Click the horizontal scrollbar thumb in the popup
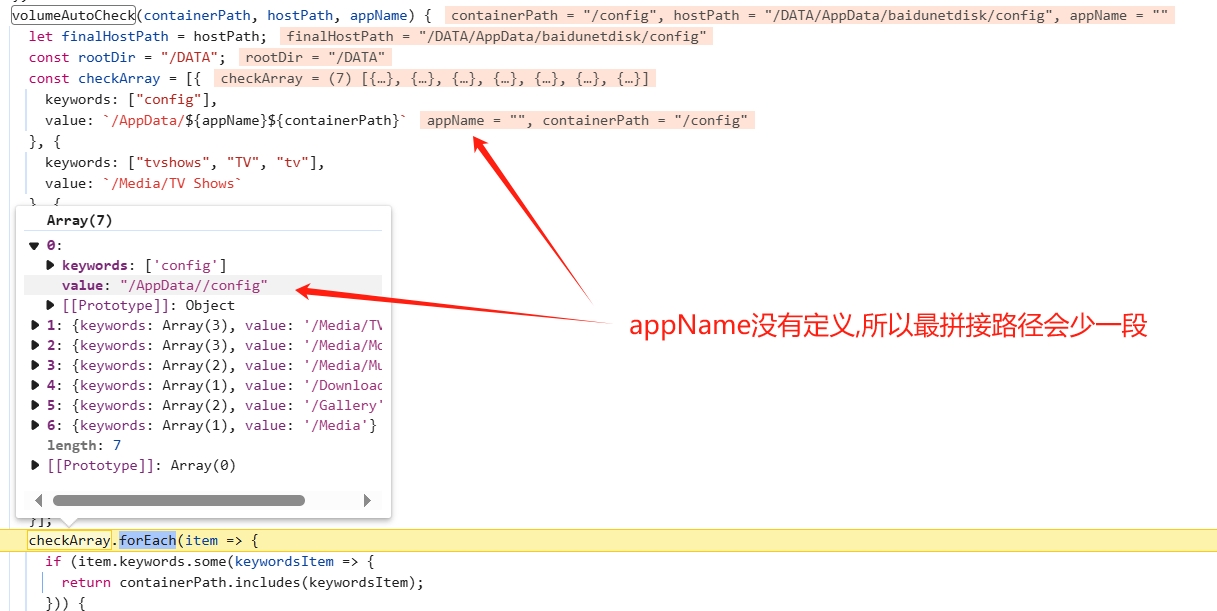Screen dimensions: 1217x611 179,500
